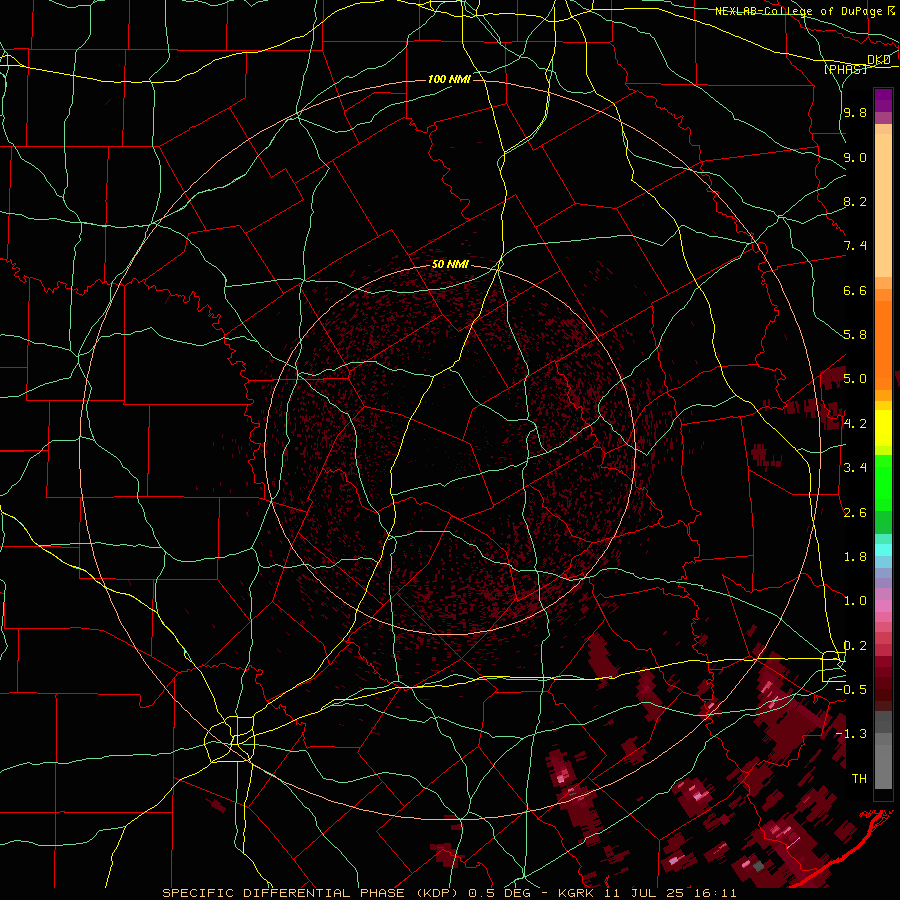Image resolution: width=900 pixels, height=900 pixels.
Task: Select the purple top segment of color bar
Action: coord(883,100)
